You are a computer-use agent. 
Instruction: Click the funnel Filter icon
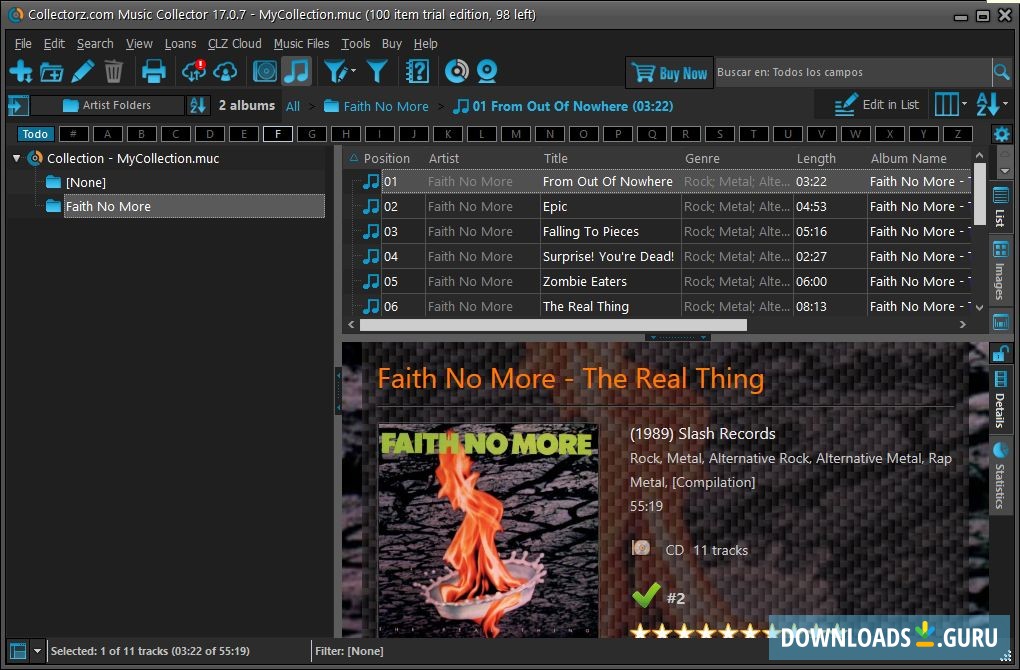point(377,71)
